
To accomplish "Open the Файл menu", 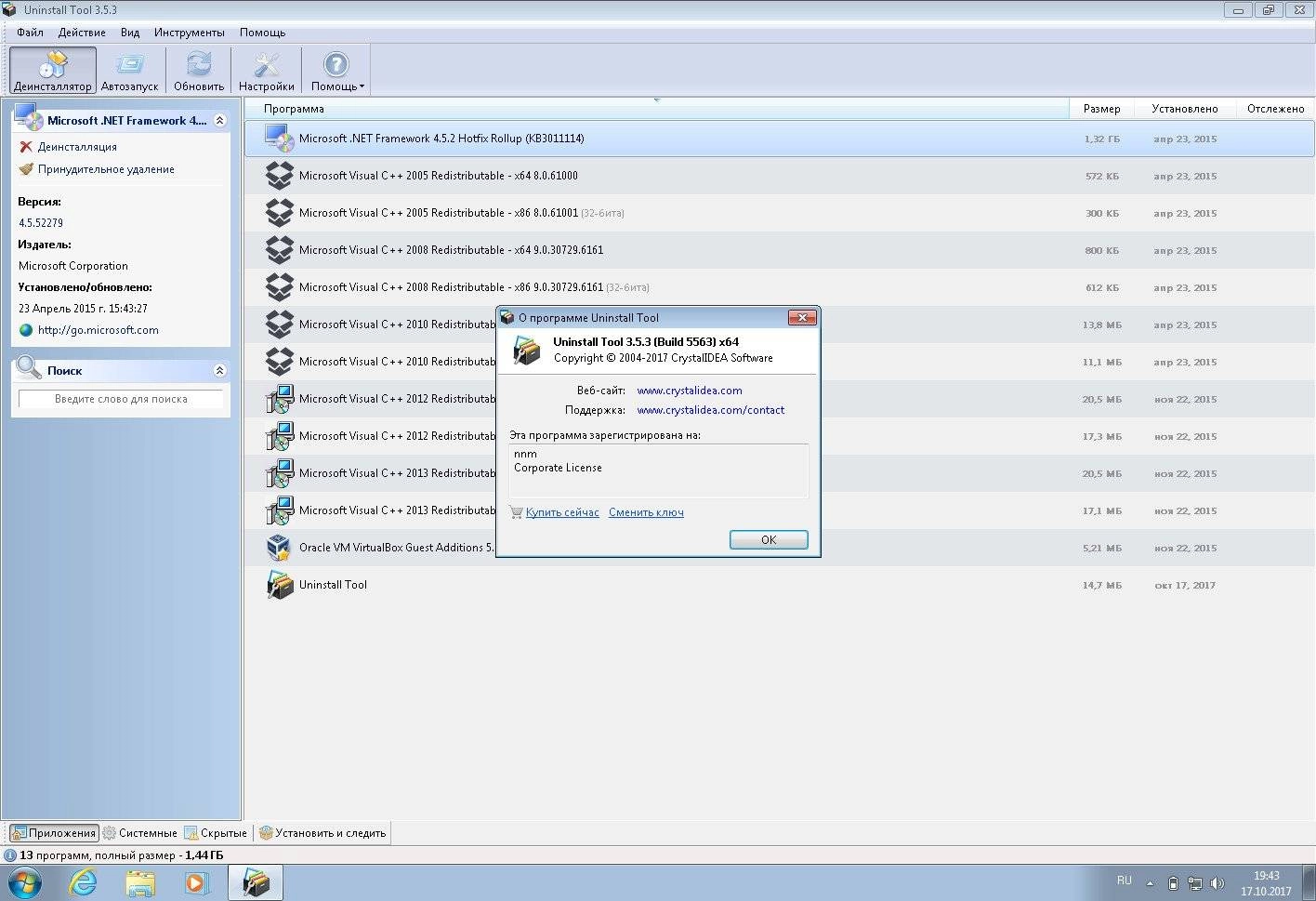I will [30, 33].
